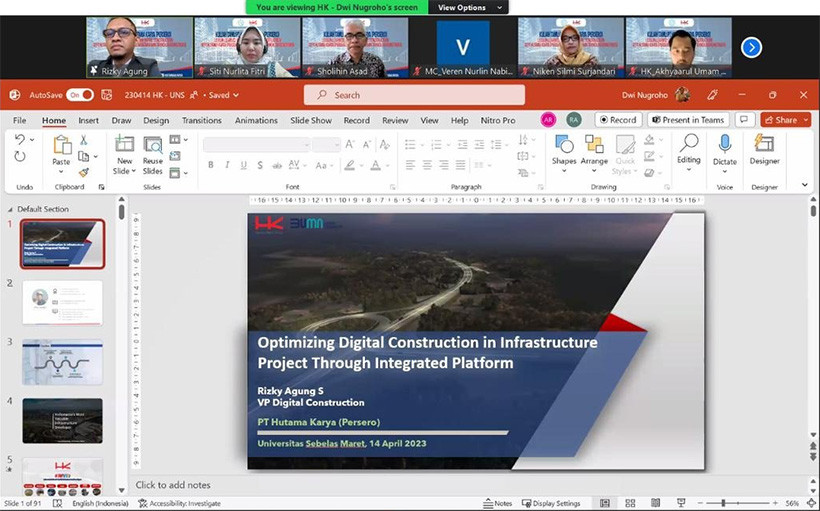This screenshot has height=511, width=820.
Task: Toggle Underline formatting
Action: [x=243, y=165]
